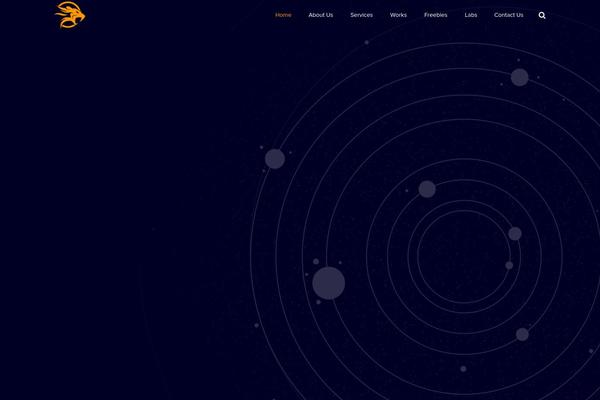
Task: Visit the Labs section
Action: click(471, 15)
